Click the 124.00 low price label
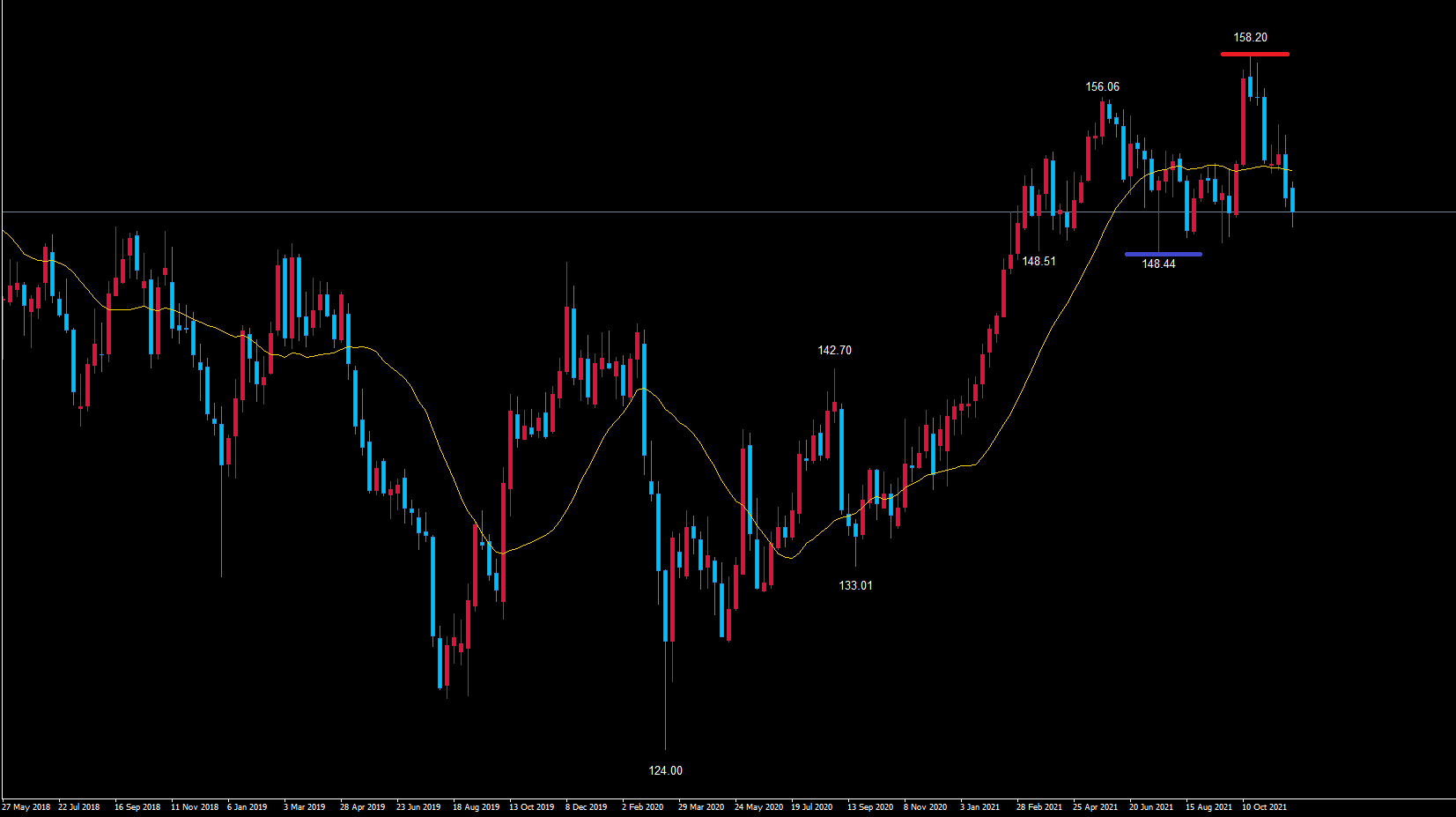The width and height of the screenshot is (1456, 817). point(665,771)
